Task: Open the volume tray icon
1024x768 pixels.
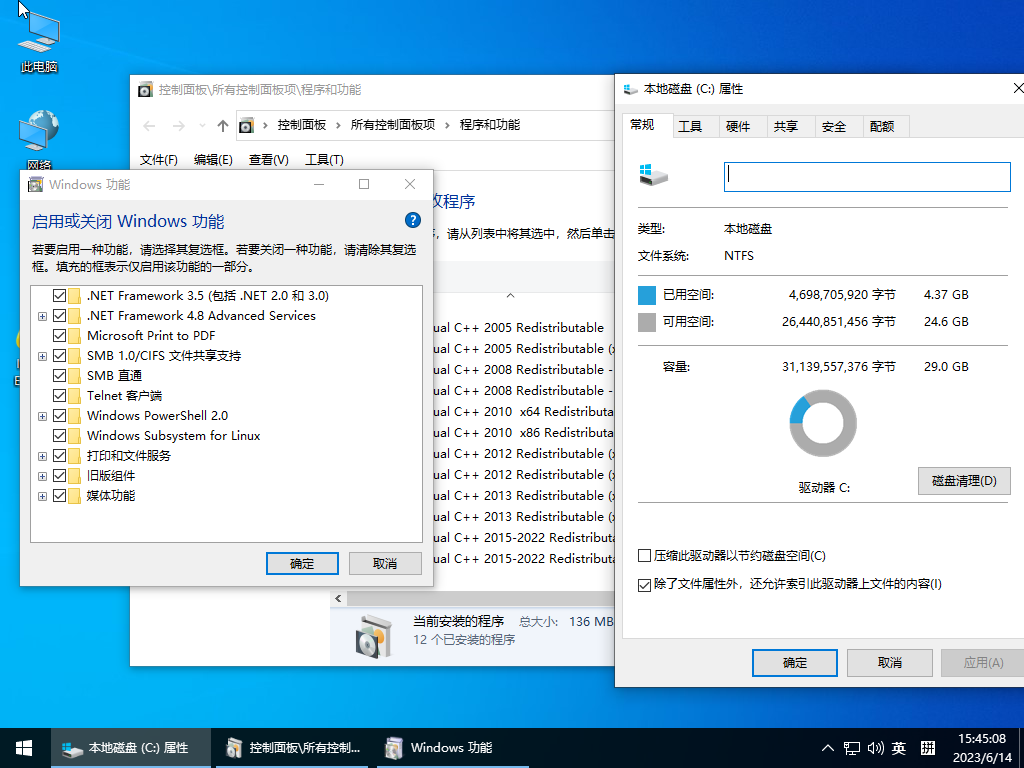Action: point(875,748)
